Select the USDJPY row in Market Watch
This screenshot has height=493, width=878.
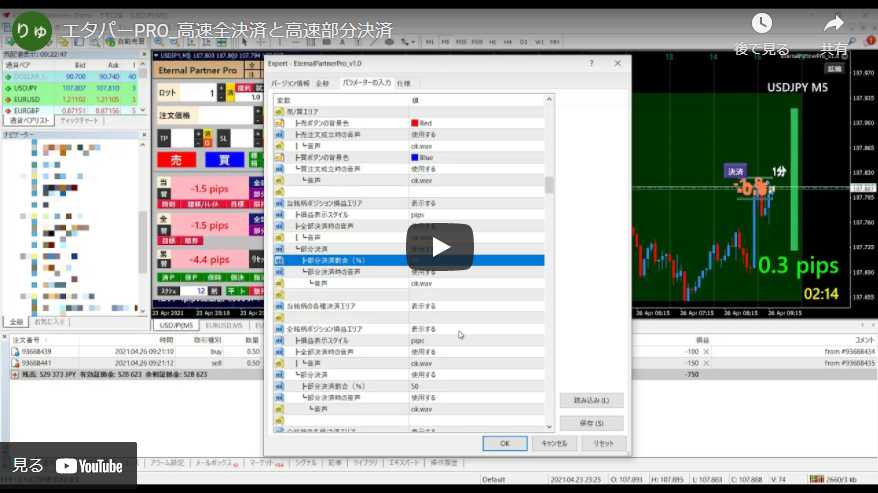pyautogui.click(x=70, y=88)
